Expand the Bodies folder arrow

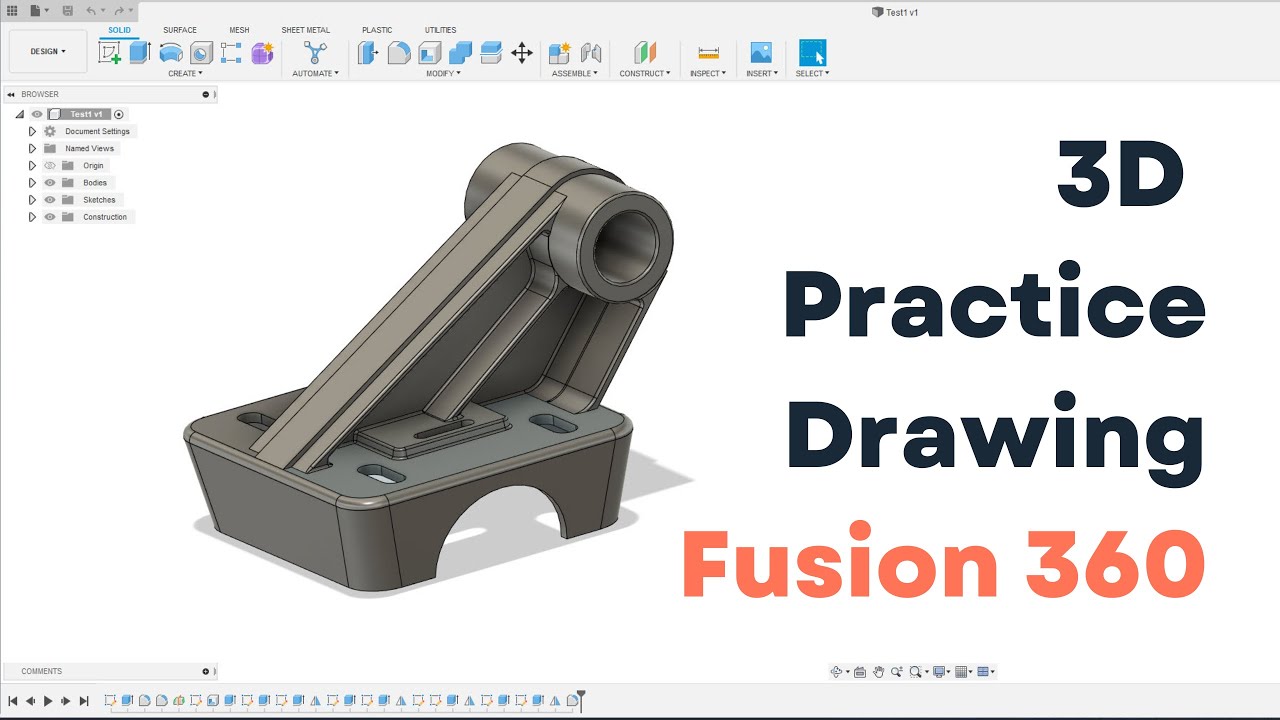32,183
